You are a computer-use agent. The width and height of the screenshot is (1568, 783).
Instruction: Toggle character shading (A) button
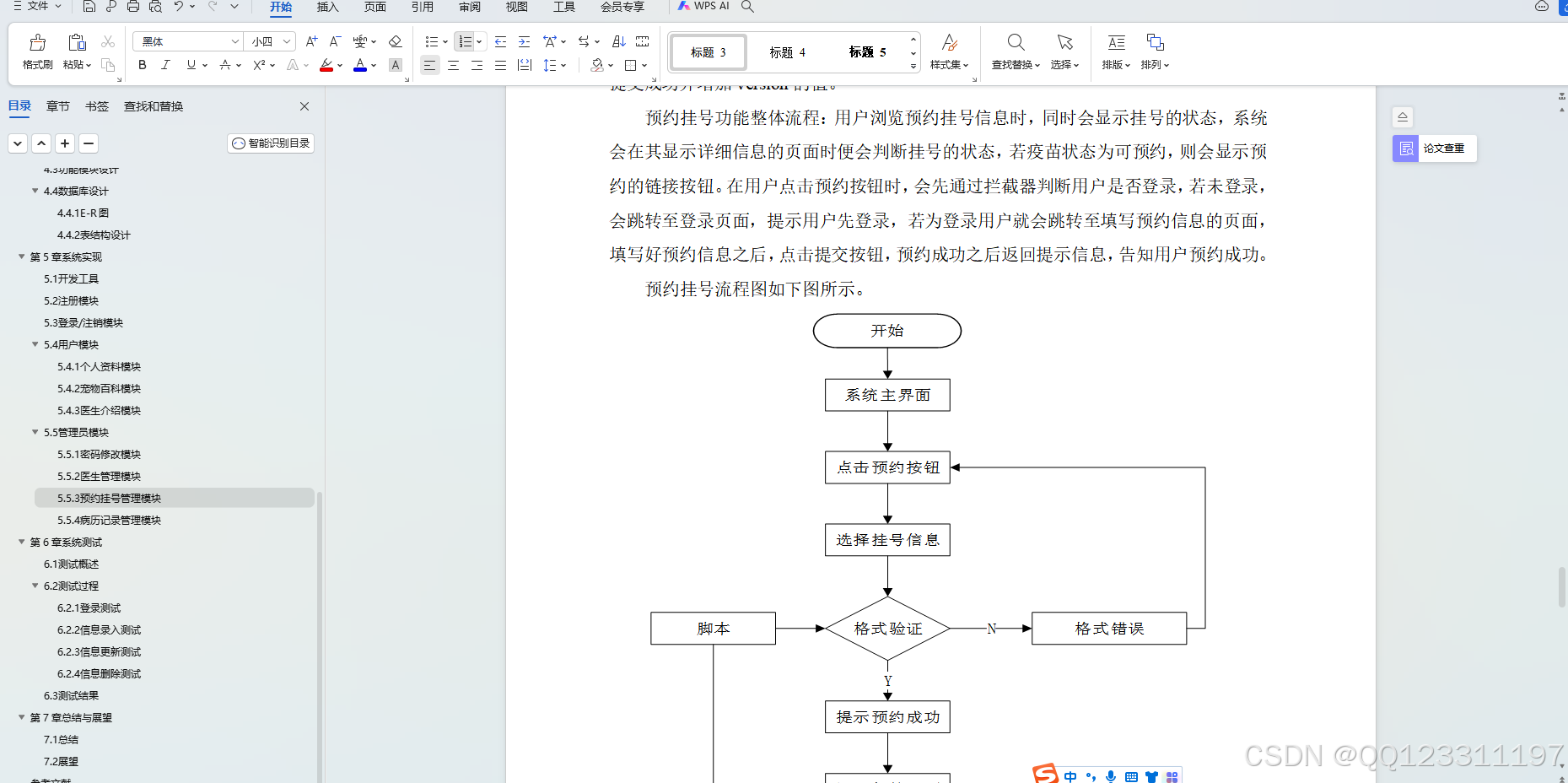395,65
